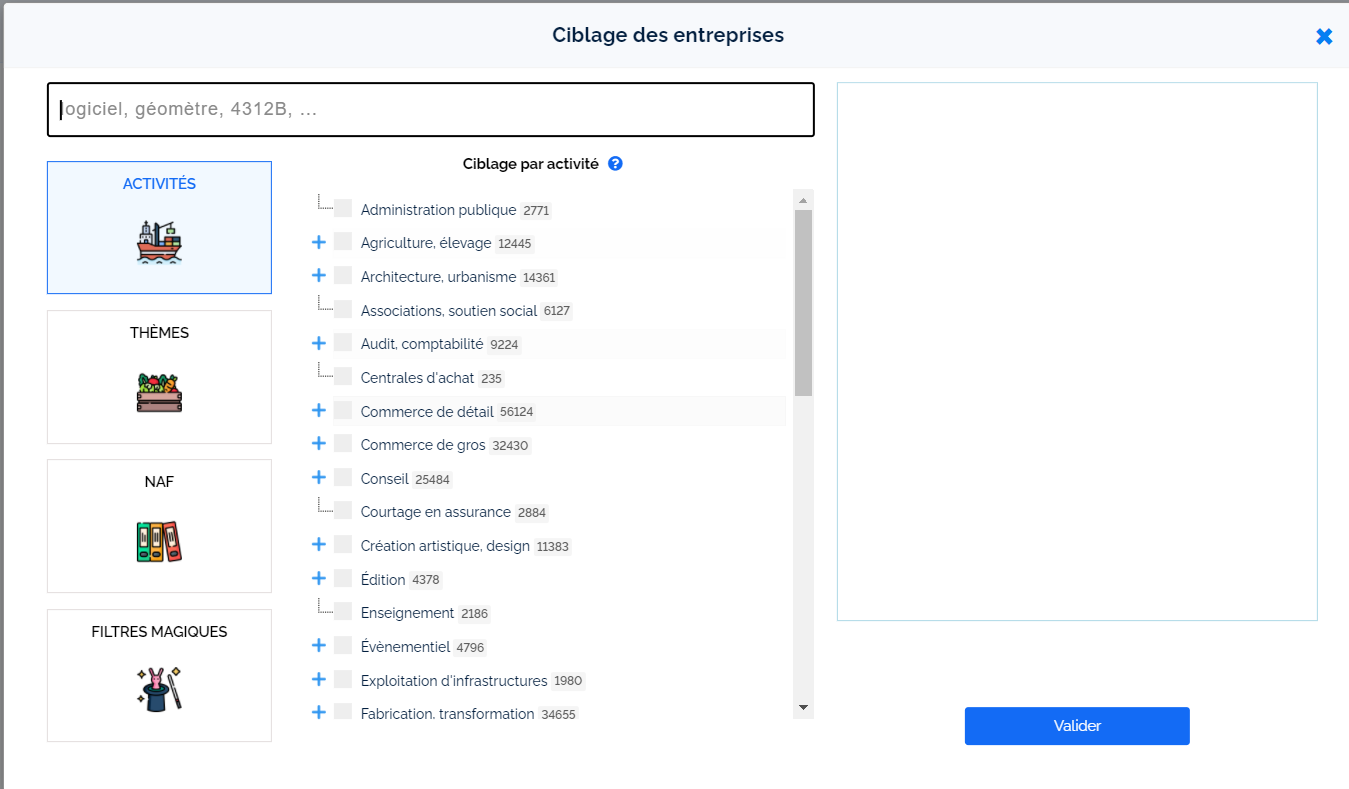Close the Ciblage des entreprises dialog

1324,36
